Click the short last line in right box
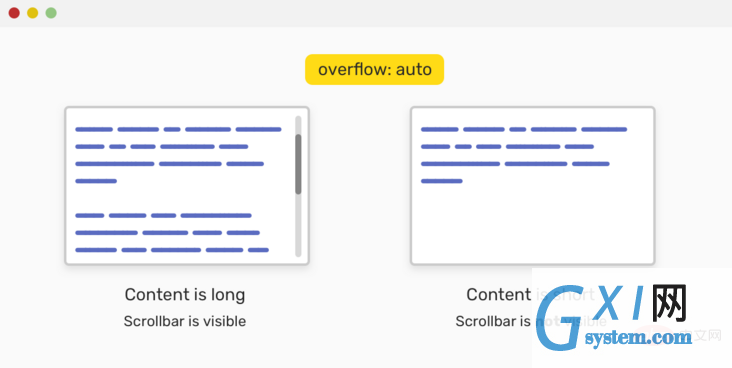This screenshot has height=368, width=732. 442,181
